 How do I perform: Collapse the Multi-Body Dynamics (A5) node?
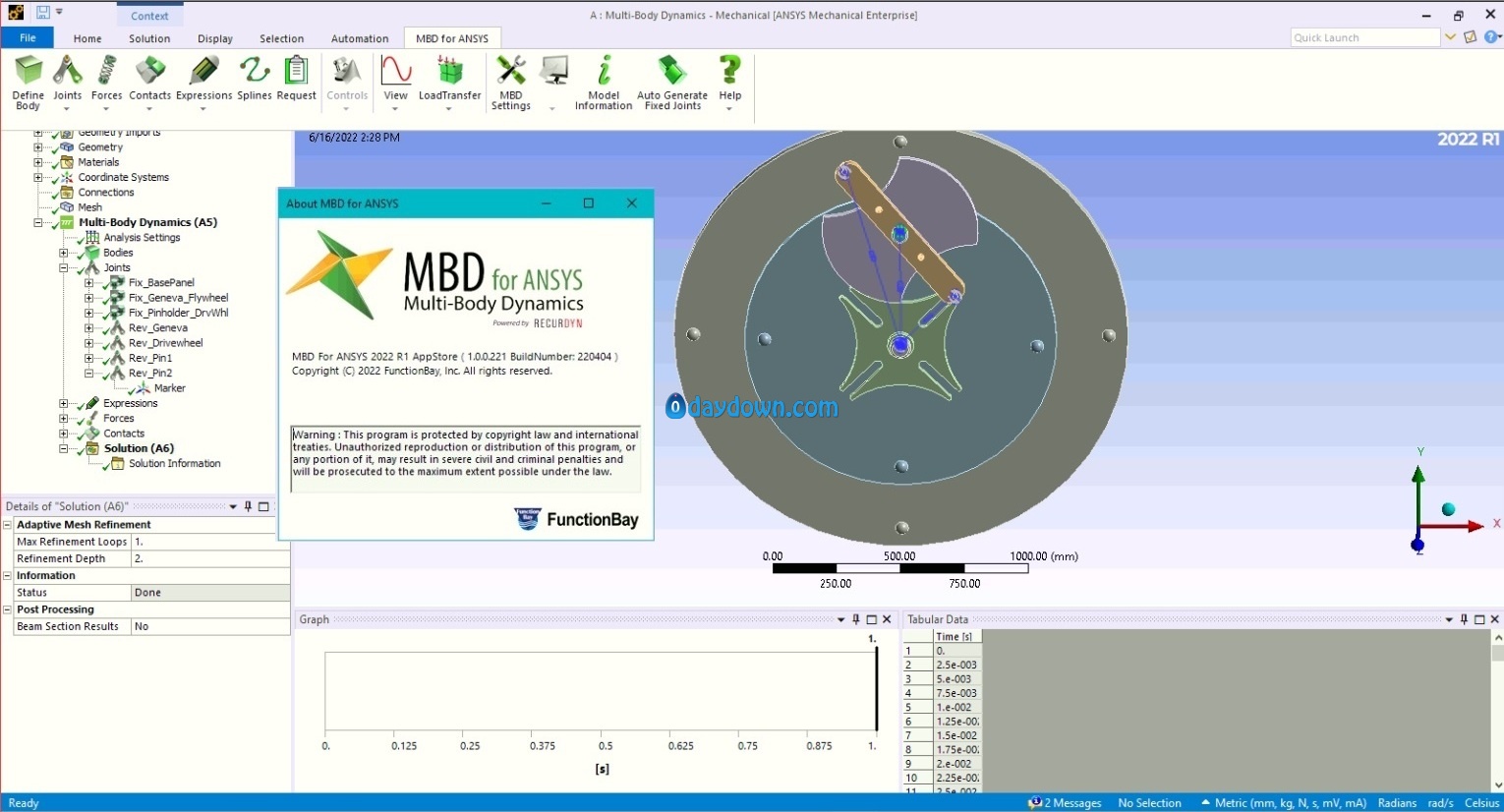coord(38,223)
